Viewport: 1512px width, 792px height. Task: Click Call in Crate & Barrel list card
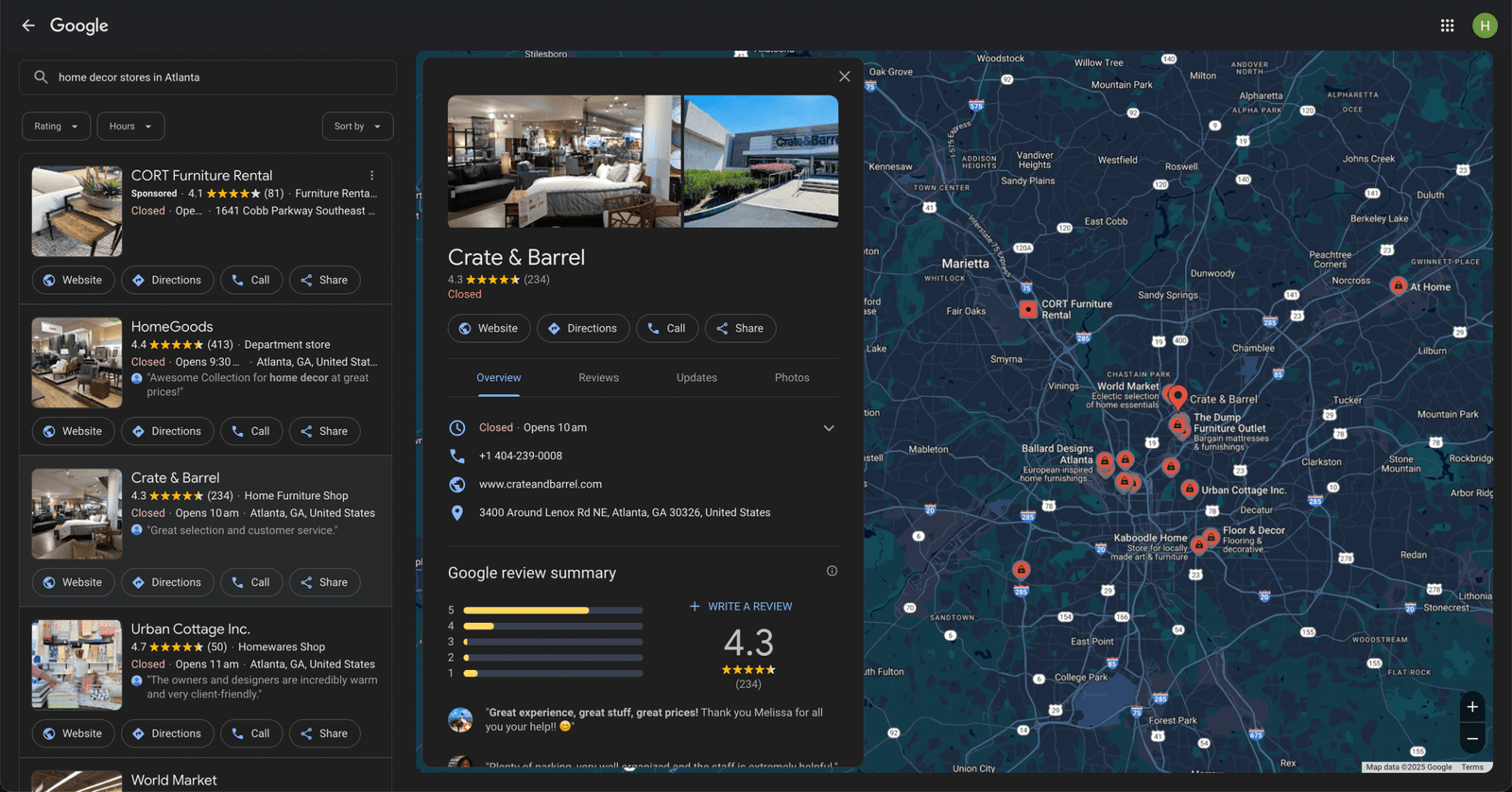251,582
